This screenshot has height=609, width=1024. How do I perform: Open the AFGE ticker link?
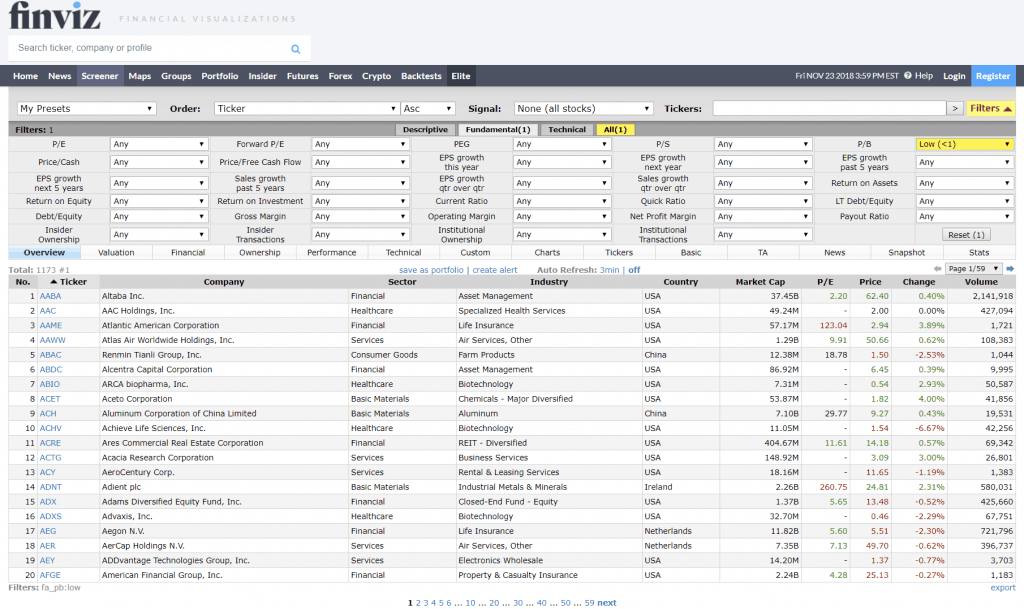tap(50, 576)
